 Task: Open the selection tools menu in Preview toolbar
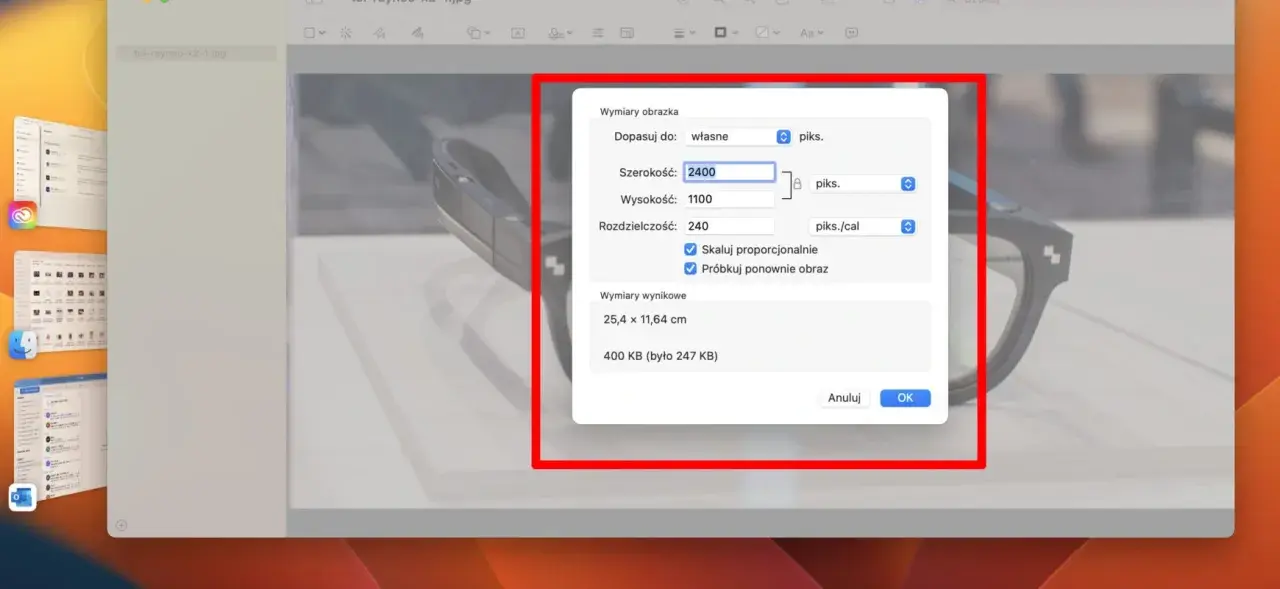click(x=314, y=33)
